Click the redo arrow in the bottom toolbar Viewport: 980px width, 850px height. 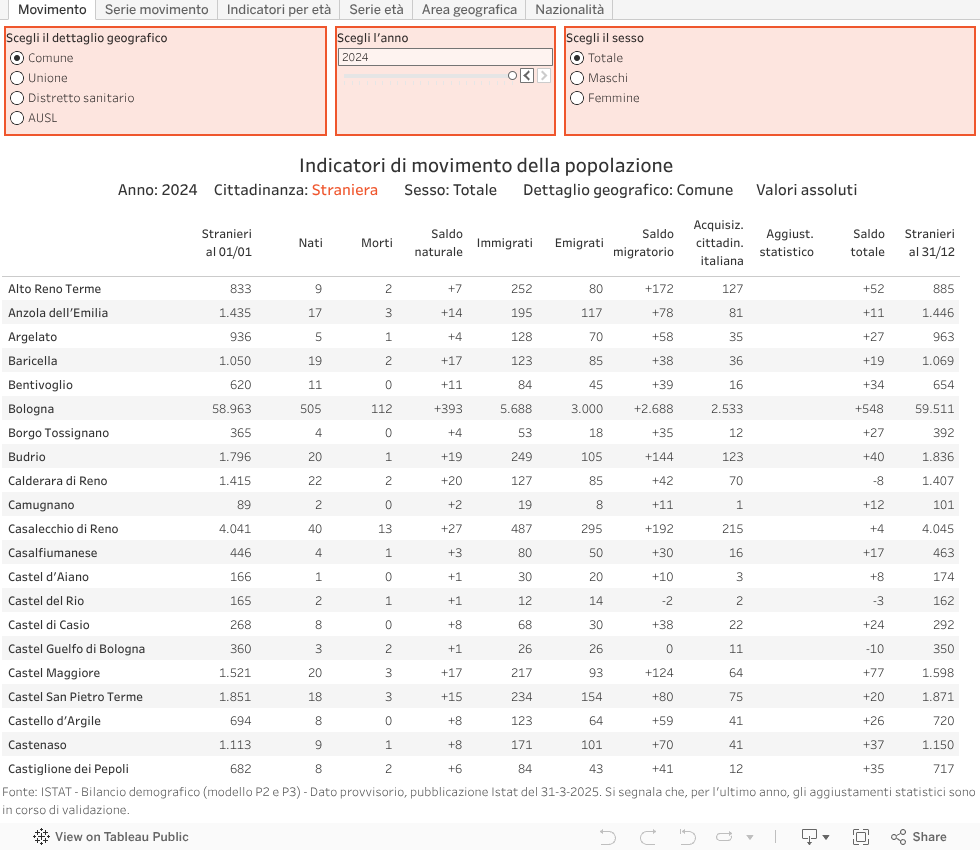pyautogui.click(x=647, y=837)
